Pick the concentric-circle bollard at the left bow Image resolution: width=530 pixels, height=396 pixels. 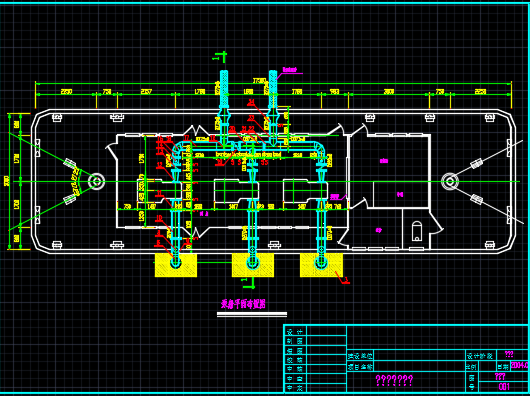coord(96,181)
